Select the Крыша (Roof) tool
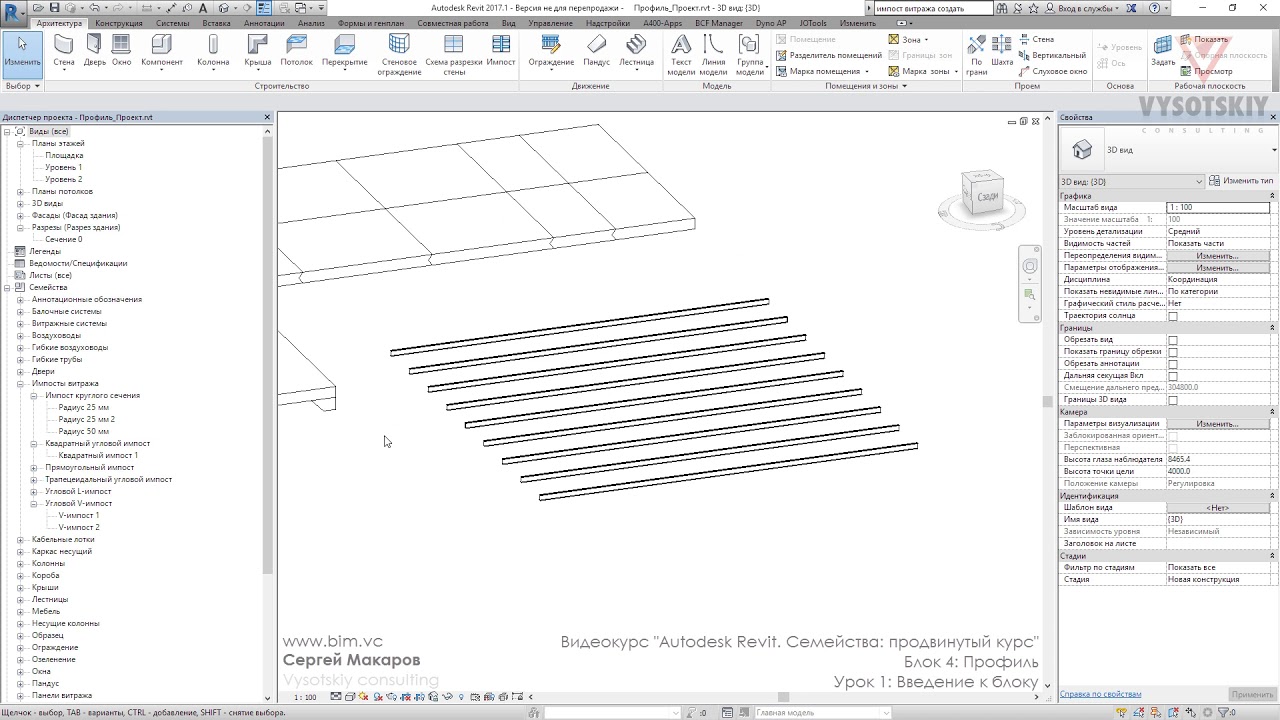Screen dimensions: 1280x720 point(258,51)
